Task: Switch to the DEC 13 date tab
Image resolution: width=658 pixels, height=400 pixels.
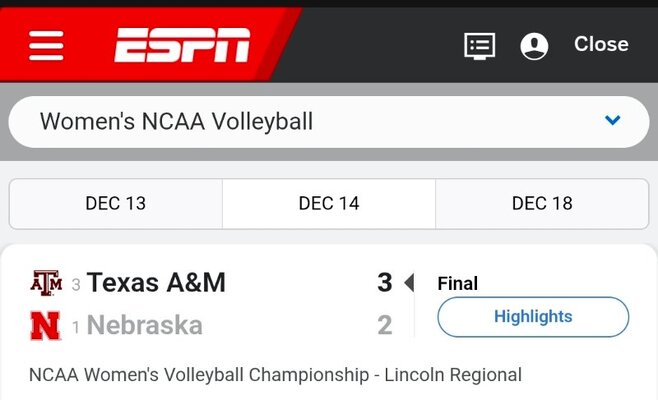Action: pos(116,203)
